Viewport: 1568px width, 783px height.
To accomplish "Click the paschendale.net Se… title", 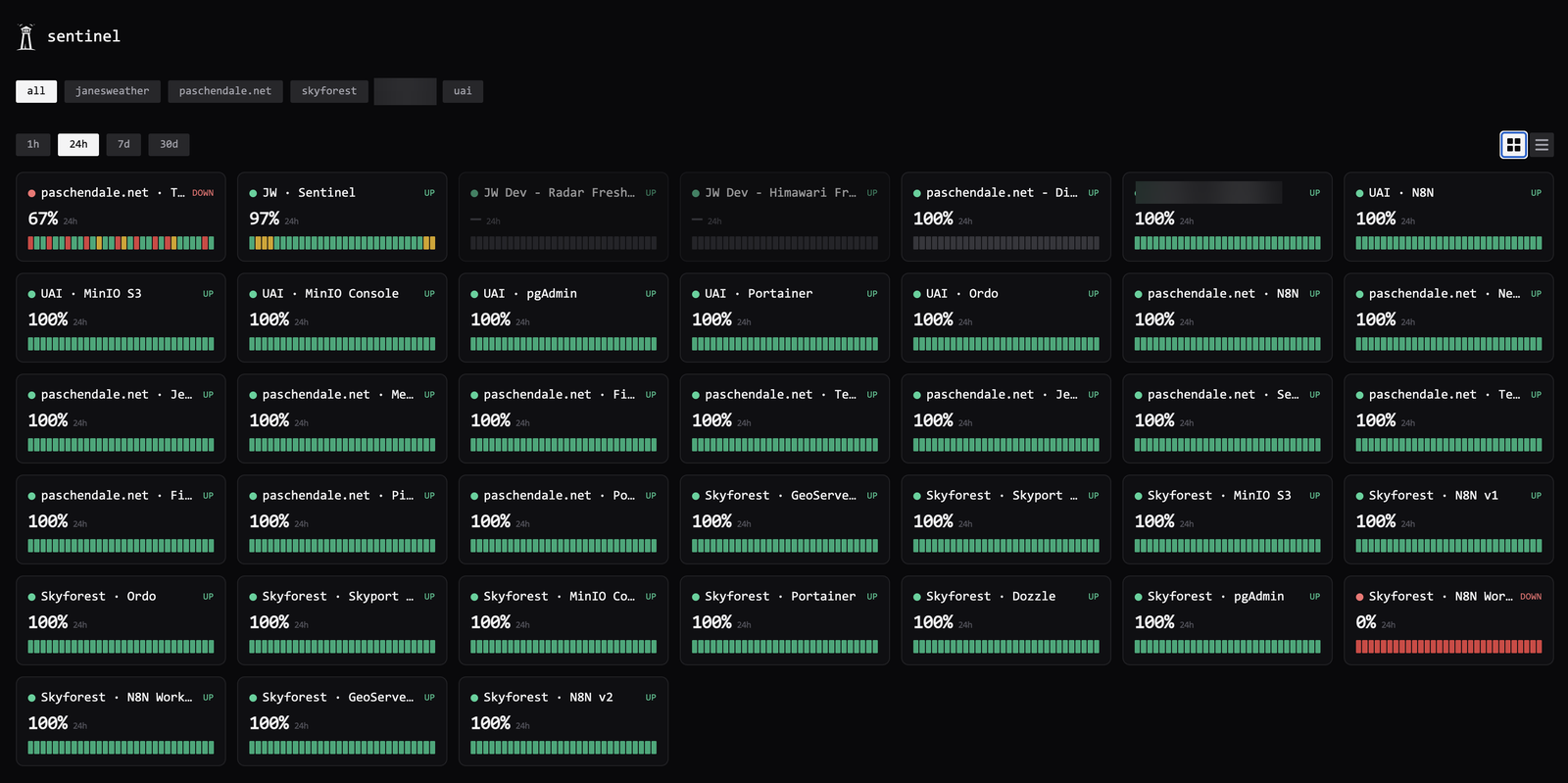I will coord(1223,394).
